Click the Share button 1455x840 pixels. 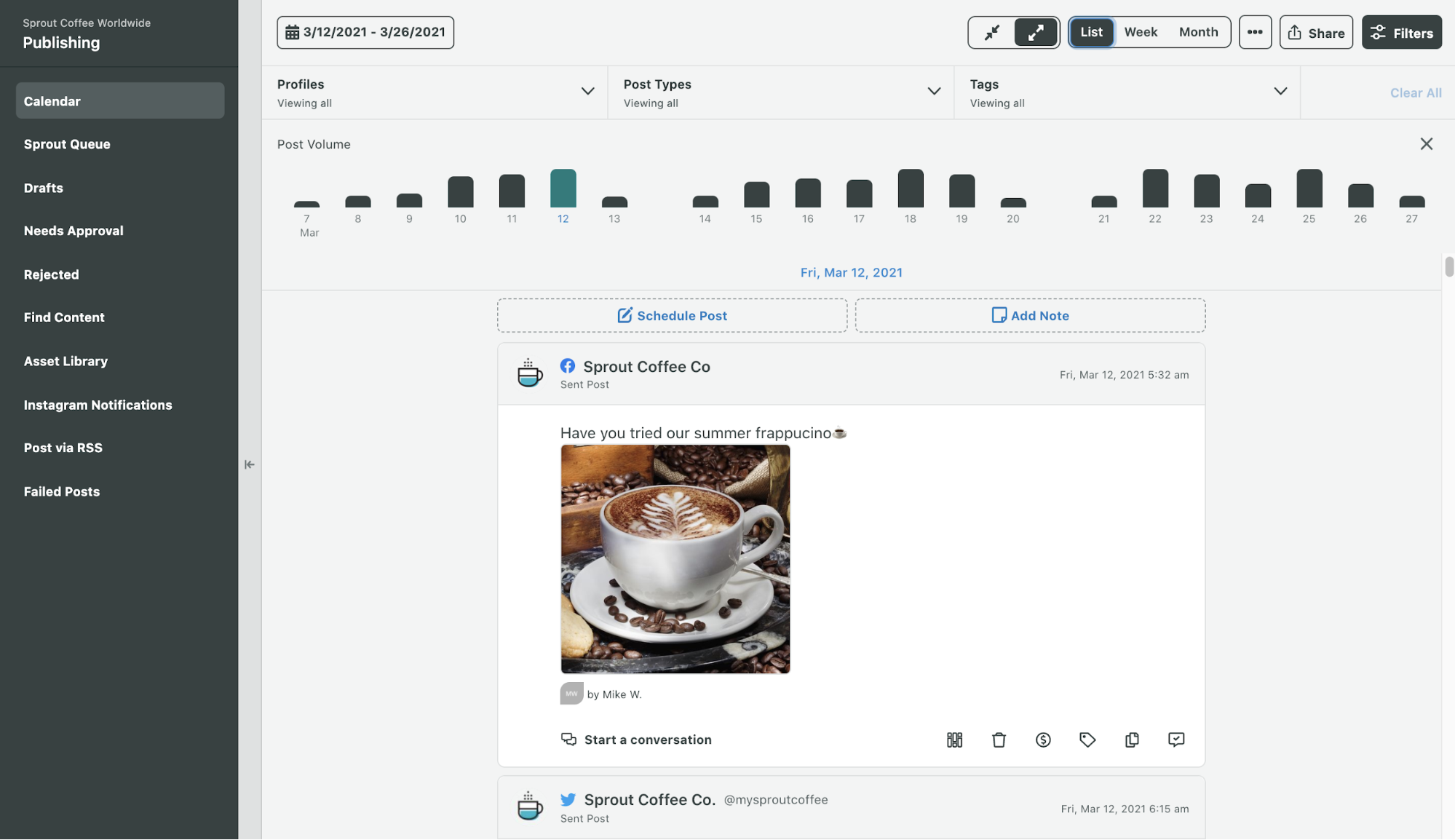click(1314, 32)
